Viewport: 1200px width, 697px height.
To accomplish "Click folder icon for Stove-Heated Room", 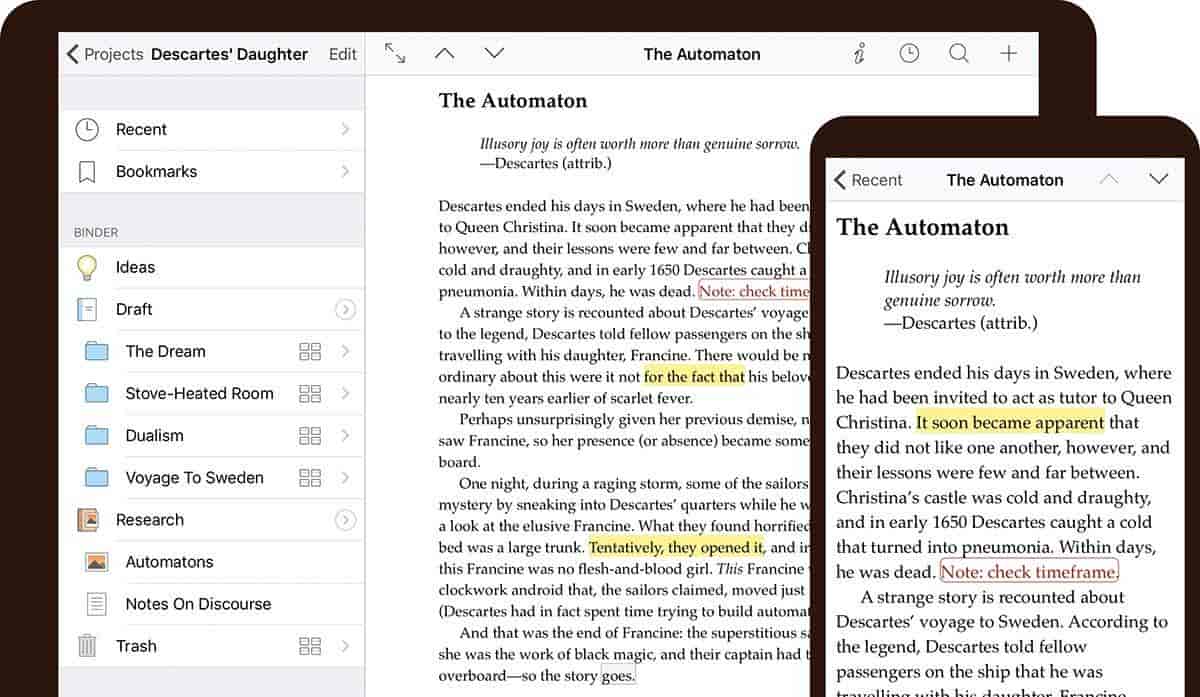I will pyautogui.click(x=97, y=393).
